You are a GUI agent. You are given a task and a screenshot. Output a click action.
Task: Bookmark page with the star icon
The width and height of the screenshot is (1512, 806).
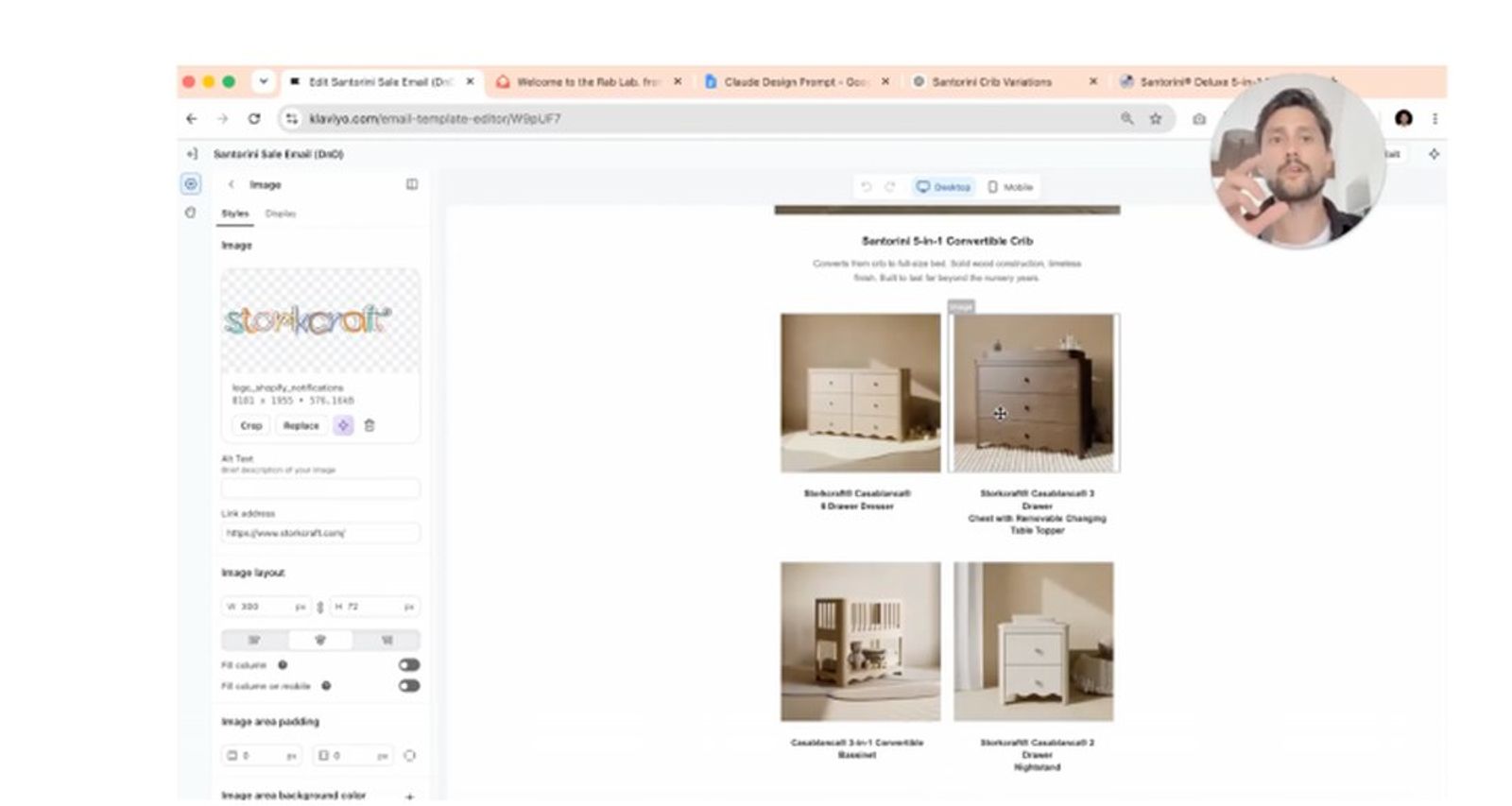click(x=1155, y=119)
